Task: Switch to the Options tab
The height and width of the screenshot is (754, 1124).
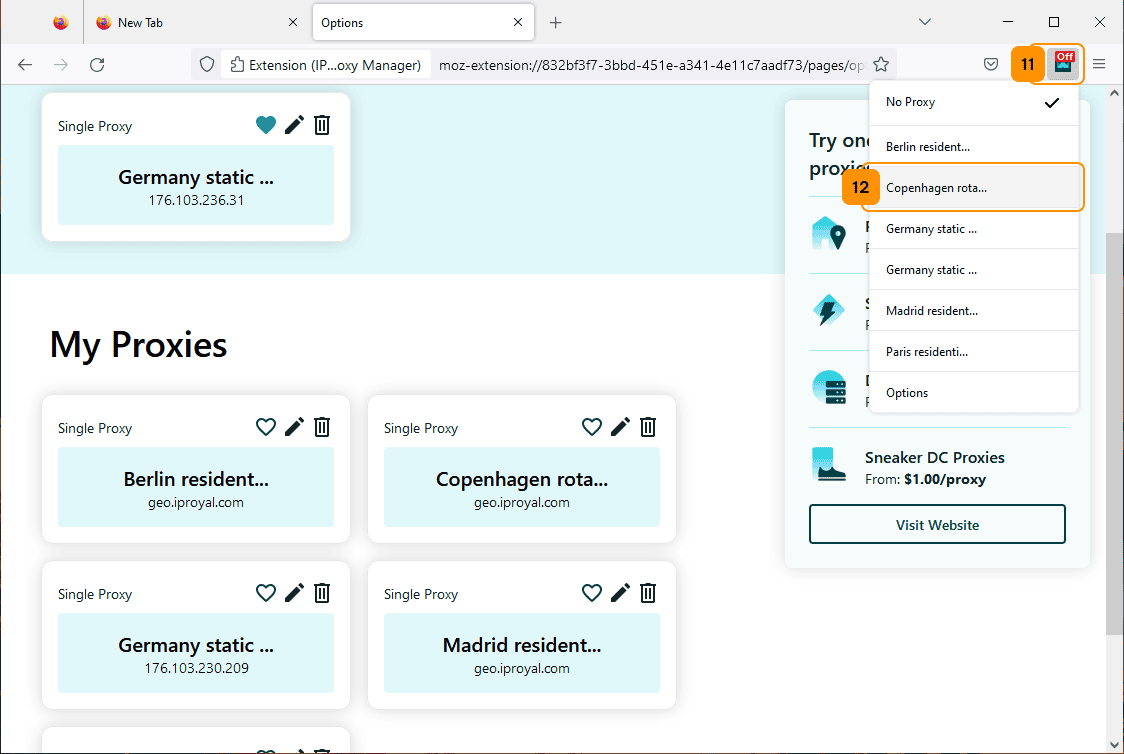Action: (423, 22)
